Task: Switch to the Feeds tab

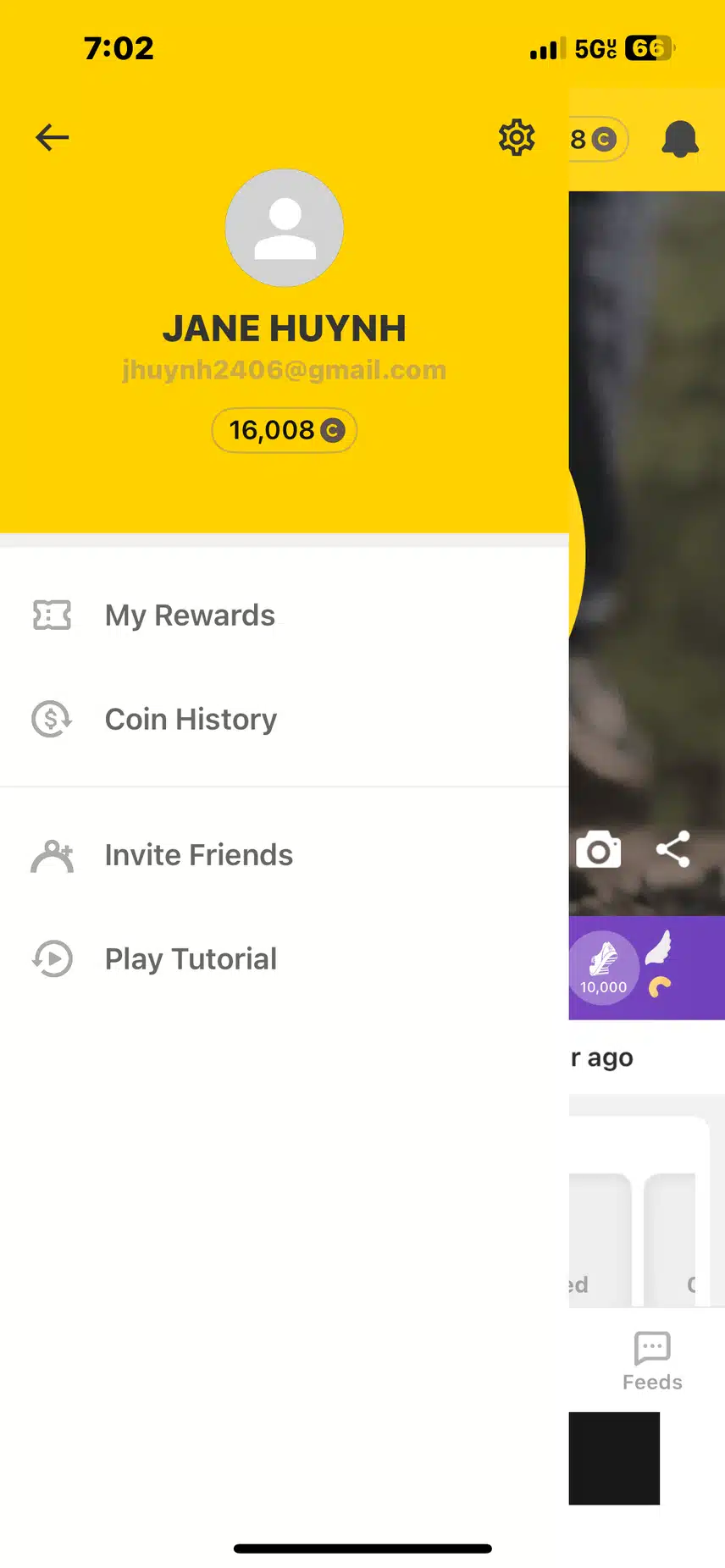Action: [652, 1361]
